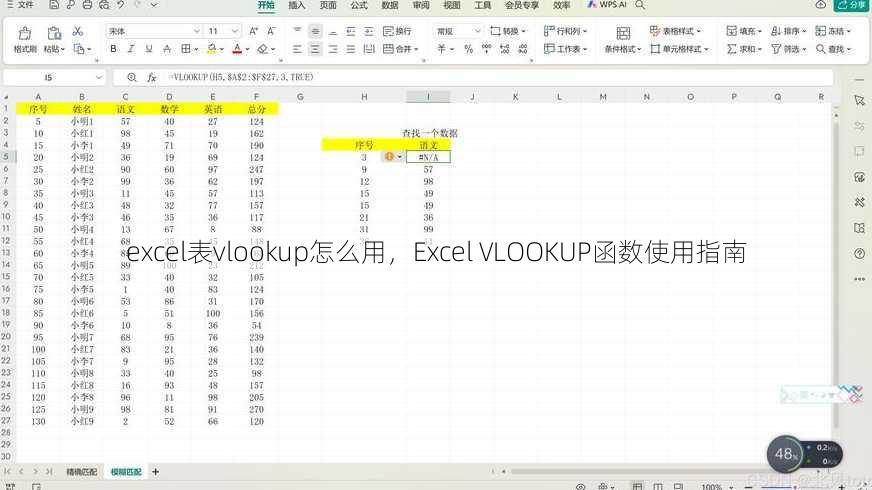Screen dimensions: 872x490
Task: Add a new sheet with the plus button
Action: pos(156,472)
